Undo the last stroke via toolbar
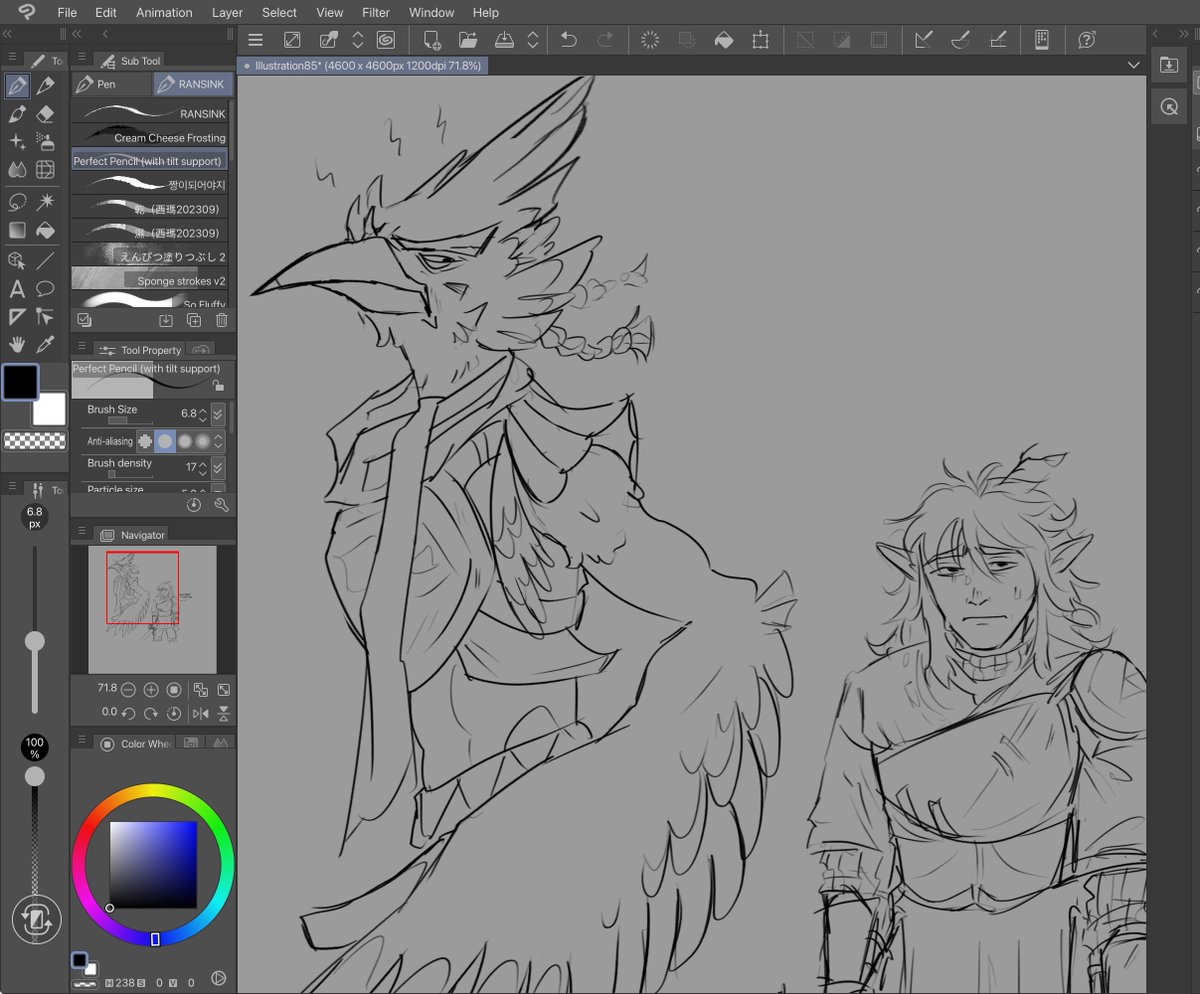1200x994 pixels. pyautogui.click(x=568, y=40)
